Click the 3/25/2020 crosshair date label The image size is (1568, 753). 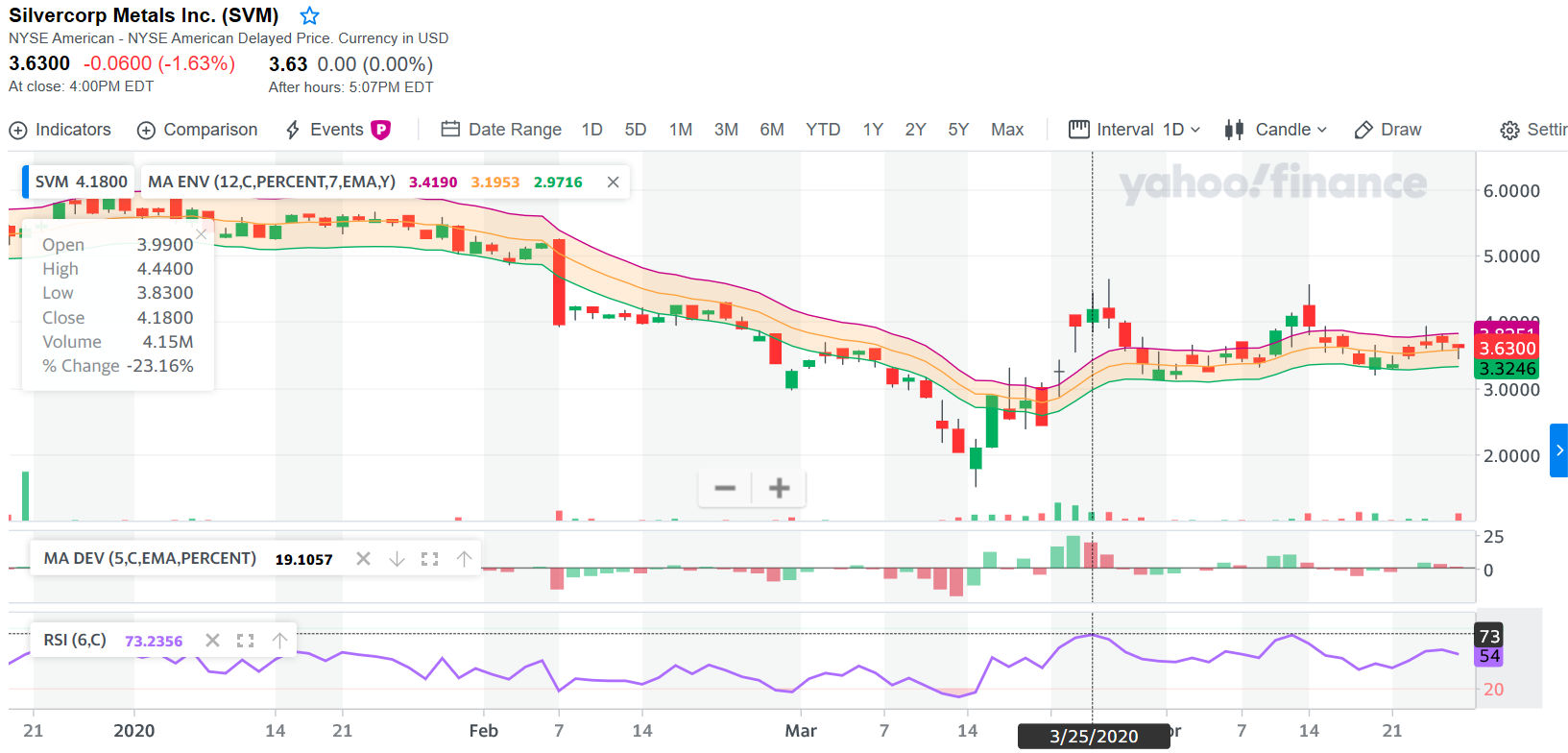click(x=1094, y=736)
